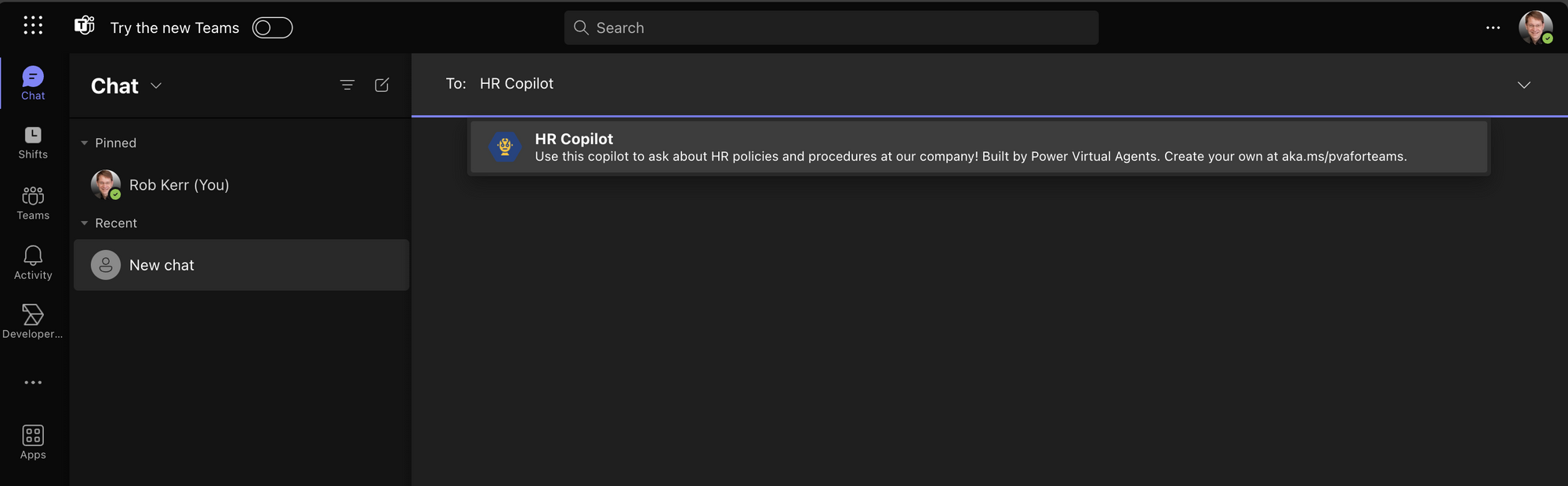Screen dimensions: 1568x486
Task: Go to Teams section in sidebar
Action: (x=33, y=203)
